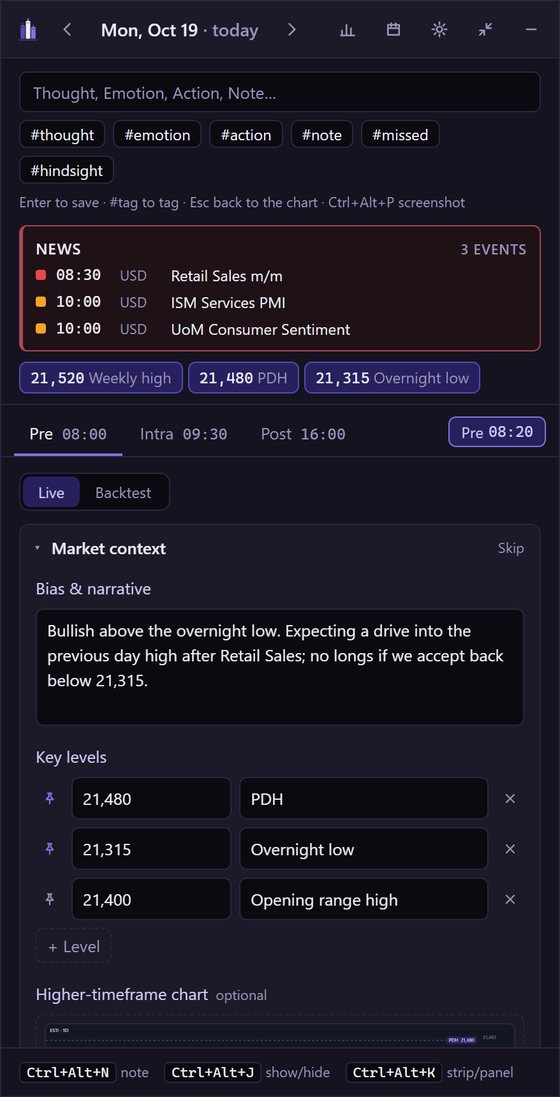Viewport: 560px width, 1097px height.
Task: Click the 21,520 Weekly high chip
Action: point(101,378)
